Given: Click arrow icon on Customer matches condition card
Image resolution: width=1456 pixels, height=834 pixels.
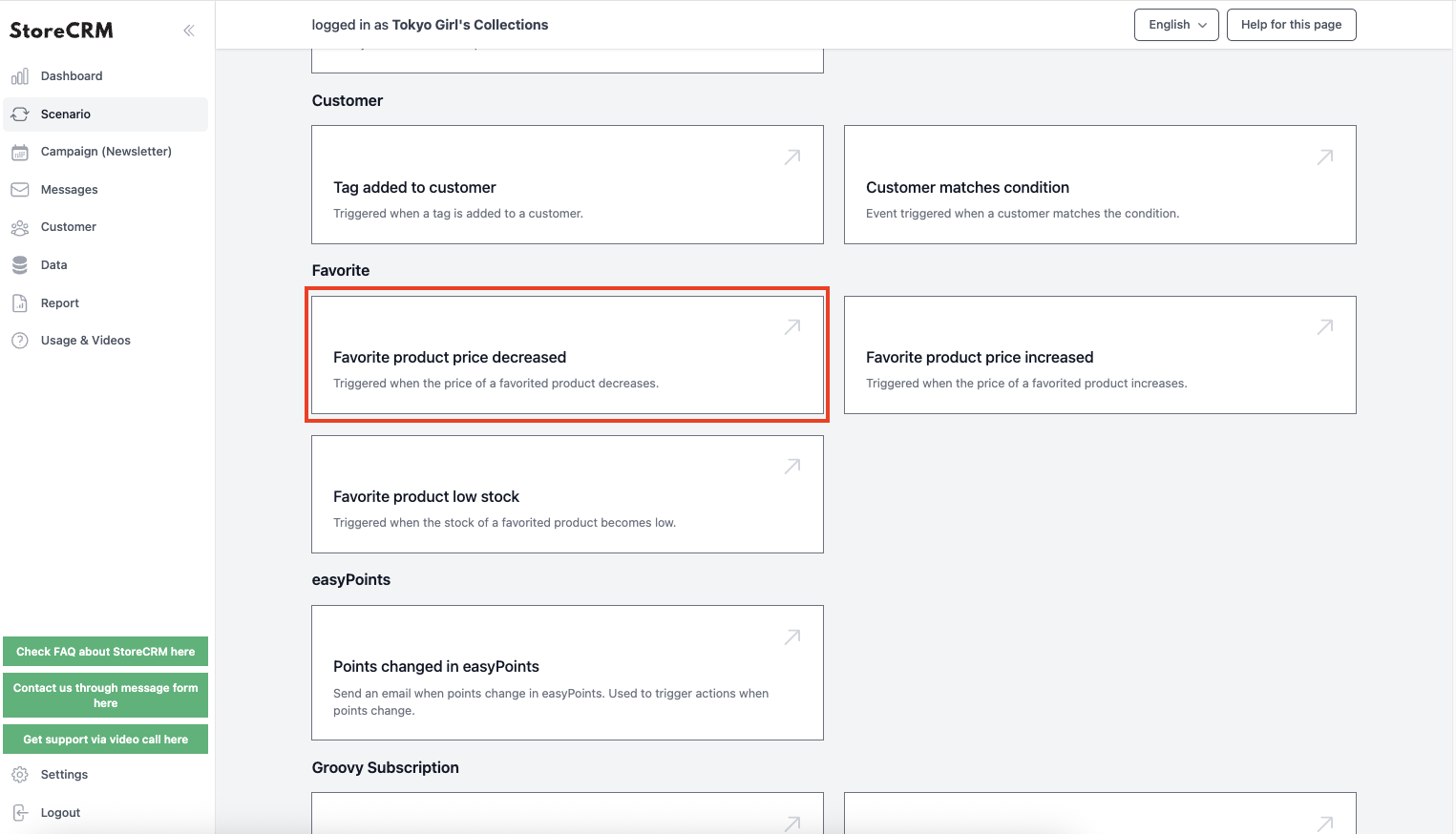Looking at the screenshot, I should pos(1325,157).
